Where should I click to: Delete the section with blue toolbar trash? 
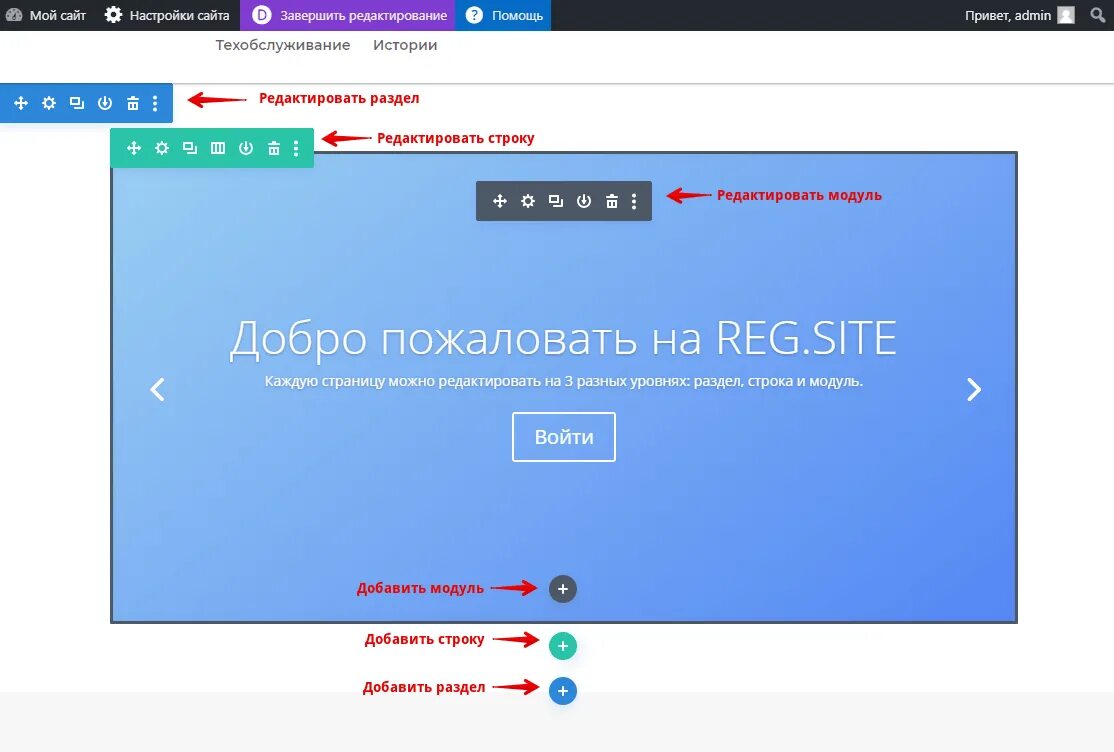tap(133, 103)
